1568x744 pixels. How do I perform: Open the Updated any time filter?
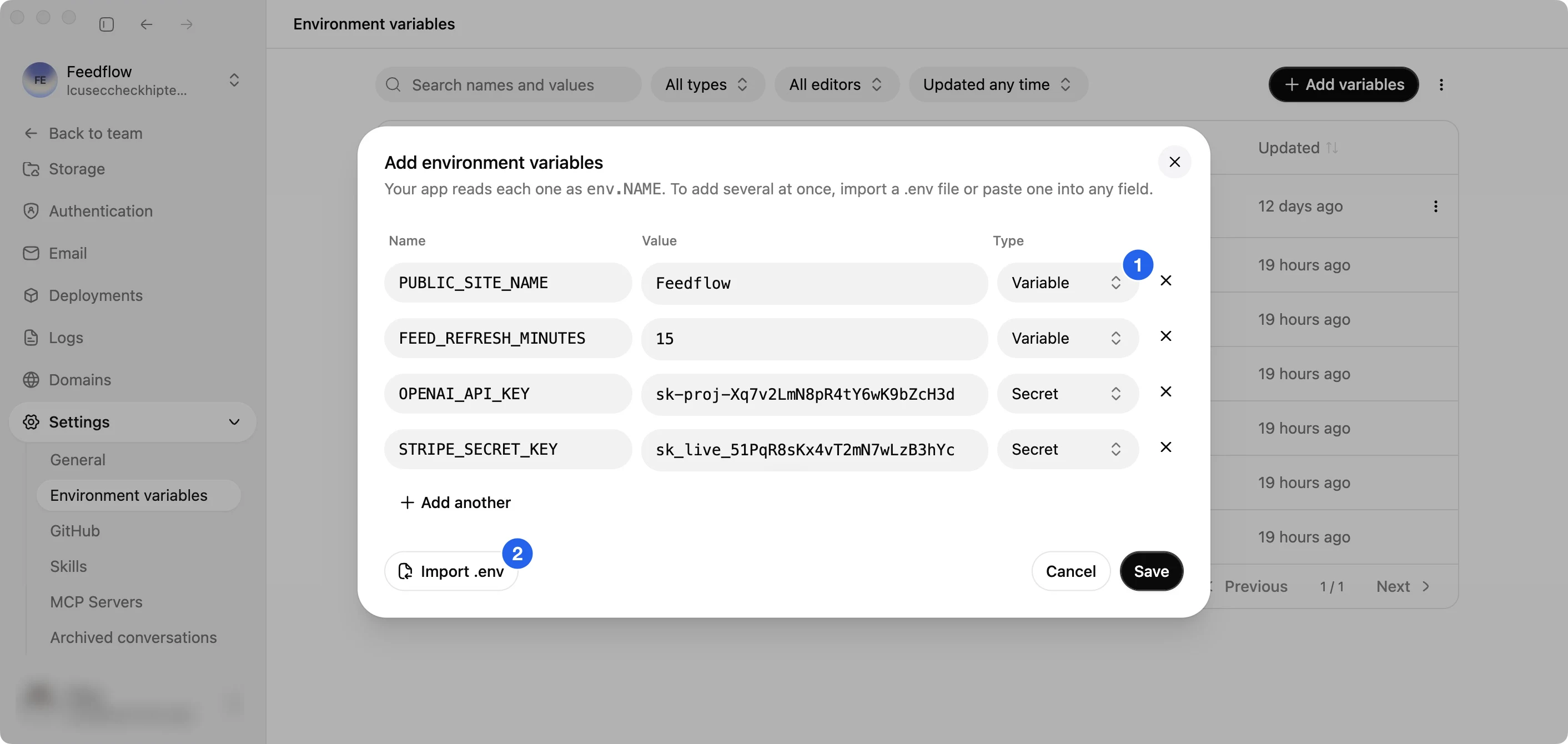tap(998, 84)
